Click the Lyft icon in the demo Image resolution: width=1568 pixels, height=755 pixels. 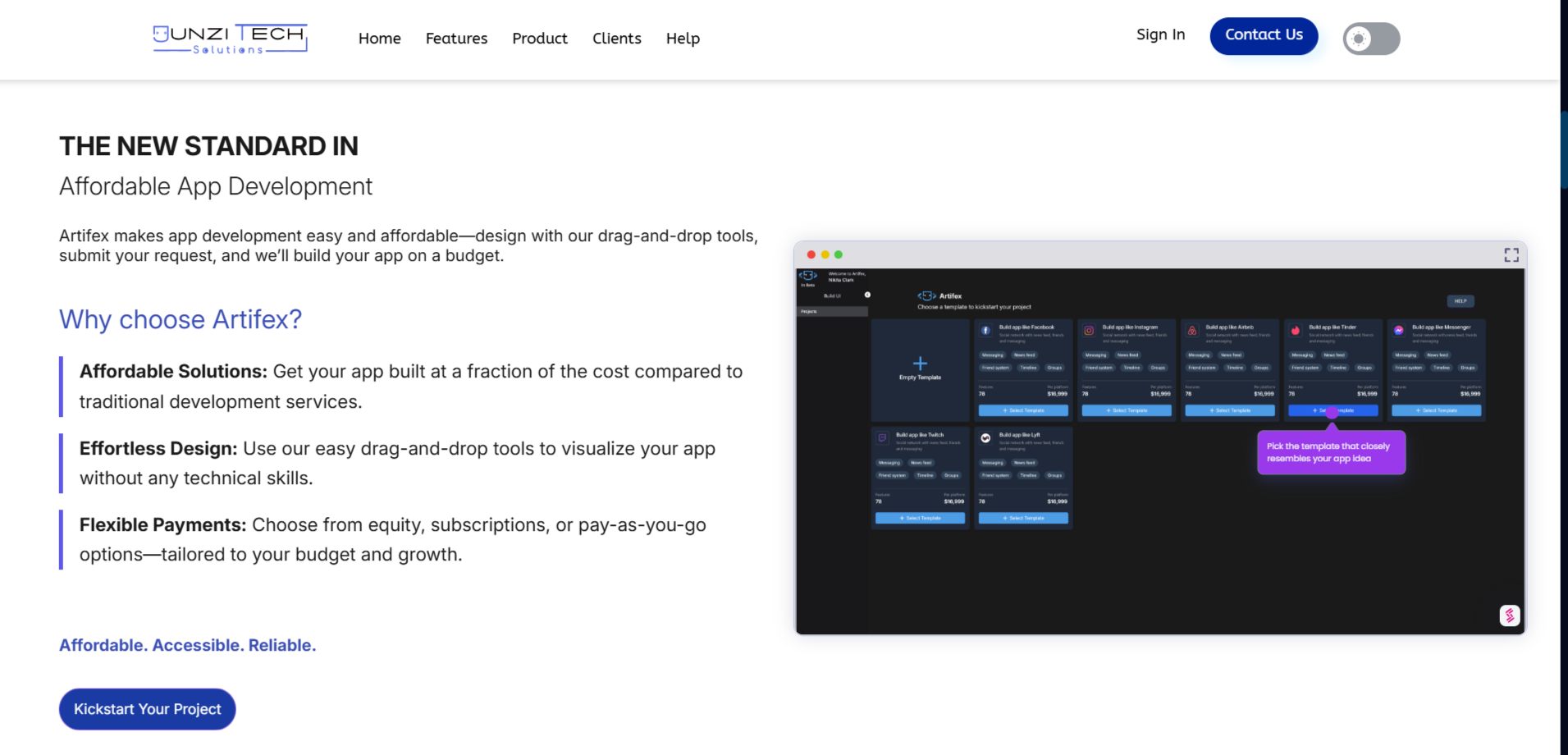[x=985, y=438]
